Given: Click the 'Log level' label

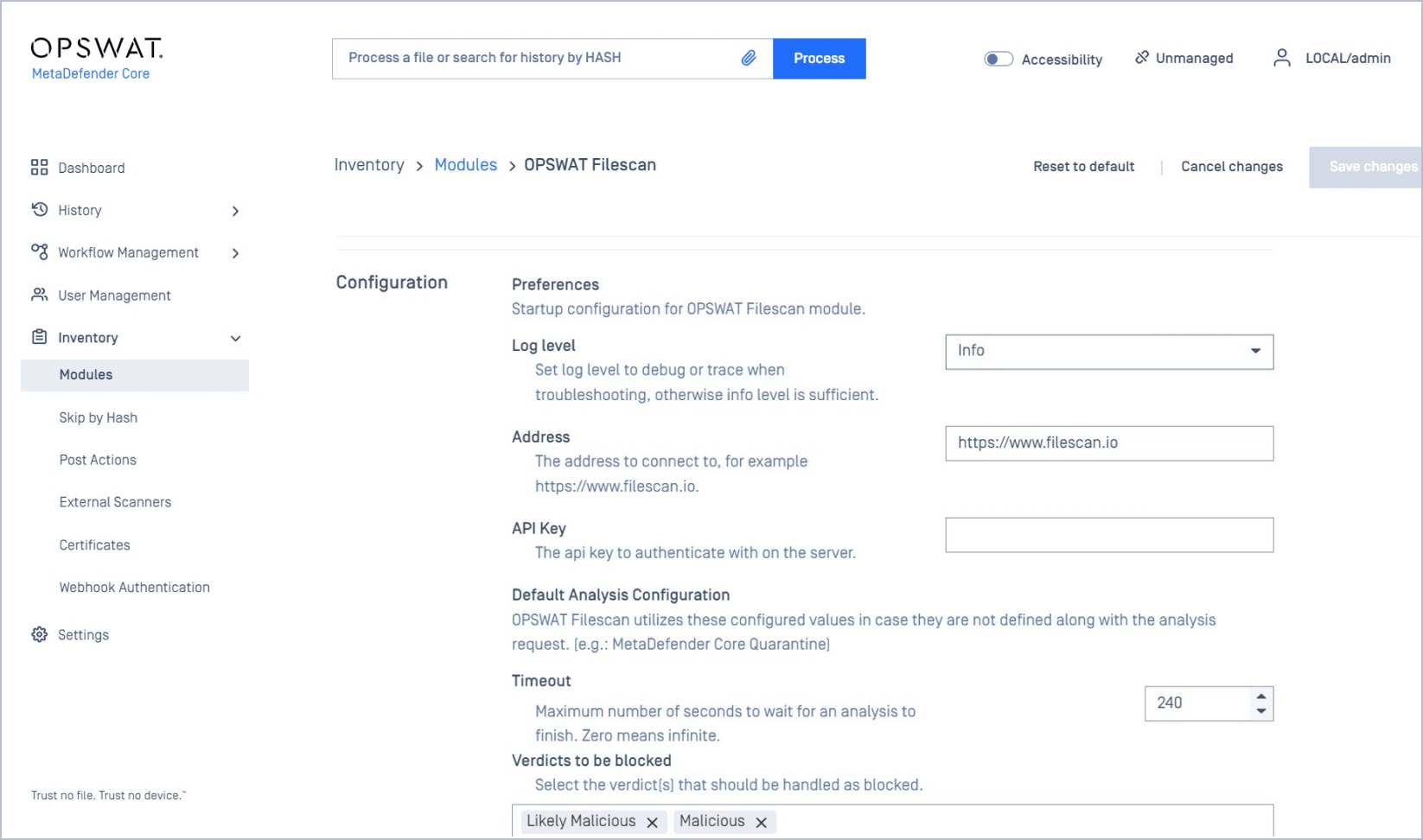Looking at the screenshot, I should (543, 346).
